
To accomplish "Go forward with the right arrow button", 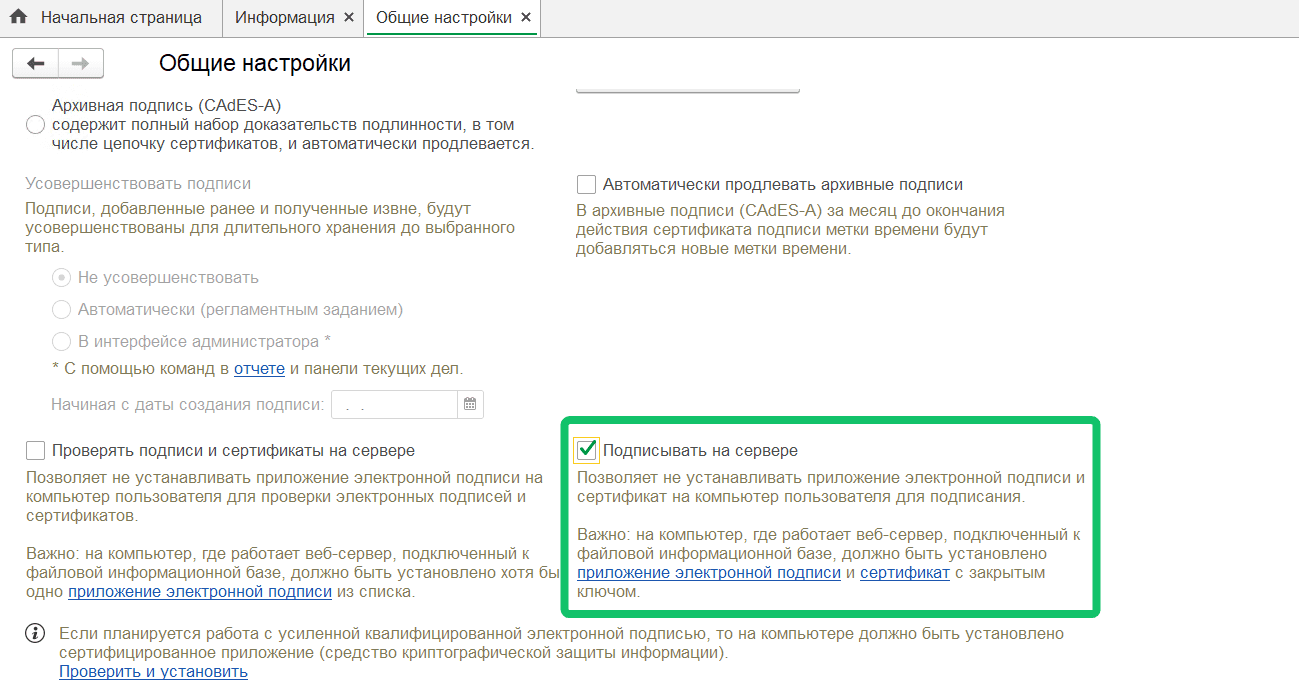I will (x=81, y=64).
